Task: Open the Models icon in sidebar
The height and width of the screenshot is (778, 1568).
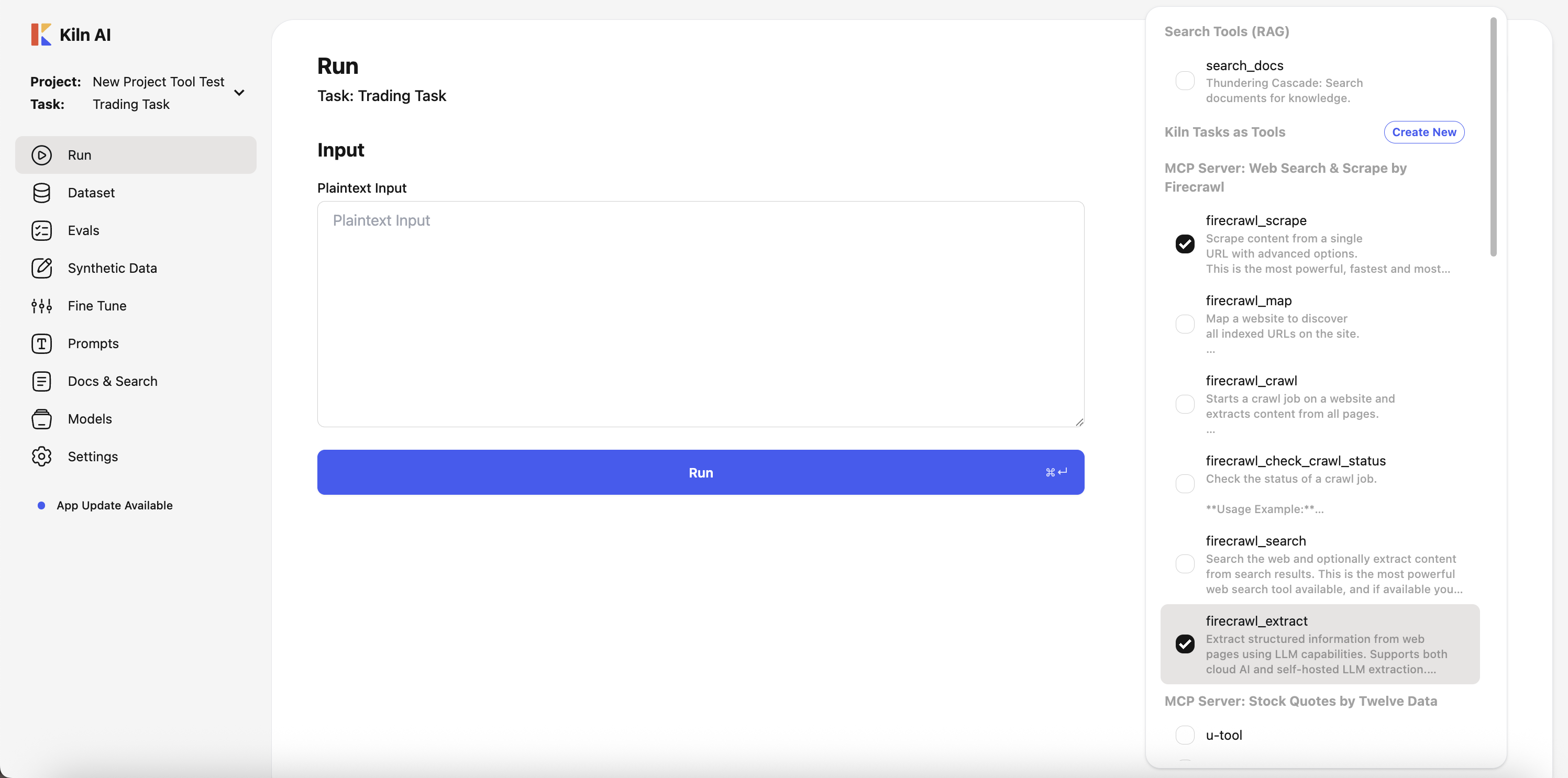Action: (41, 419)
